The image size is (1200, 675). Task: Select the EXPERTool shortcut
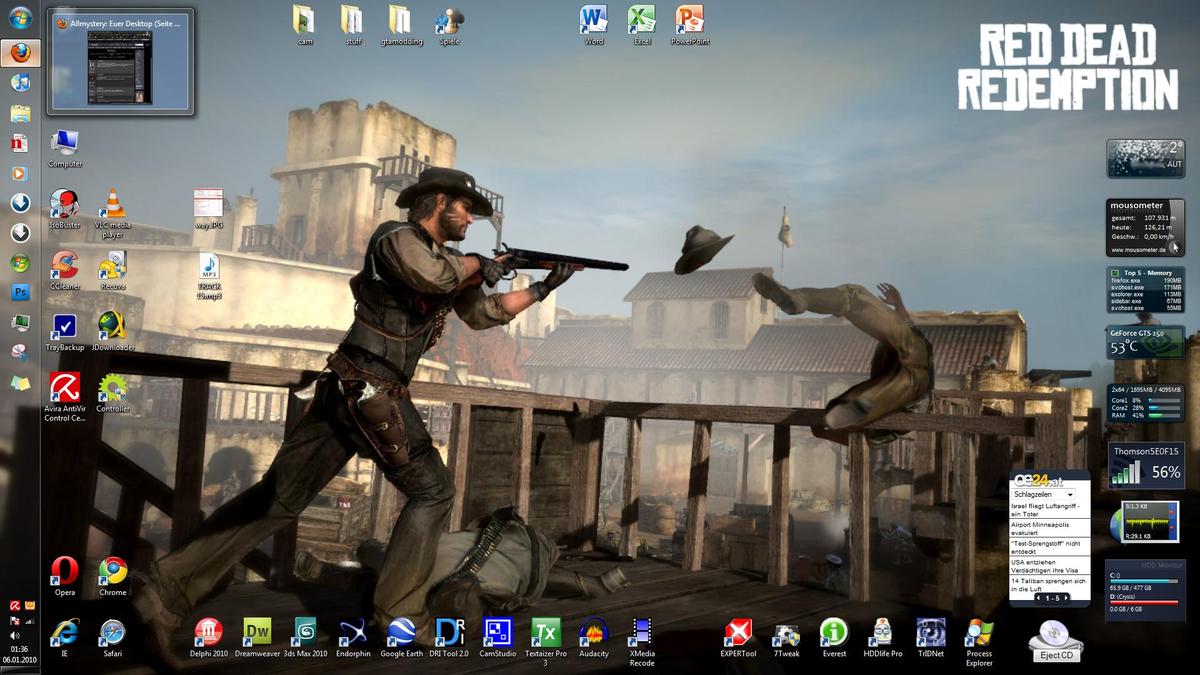(738, 638)
